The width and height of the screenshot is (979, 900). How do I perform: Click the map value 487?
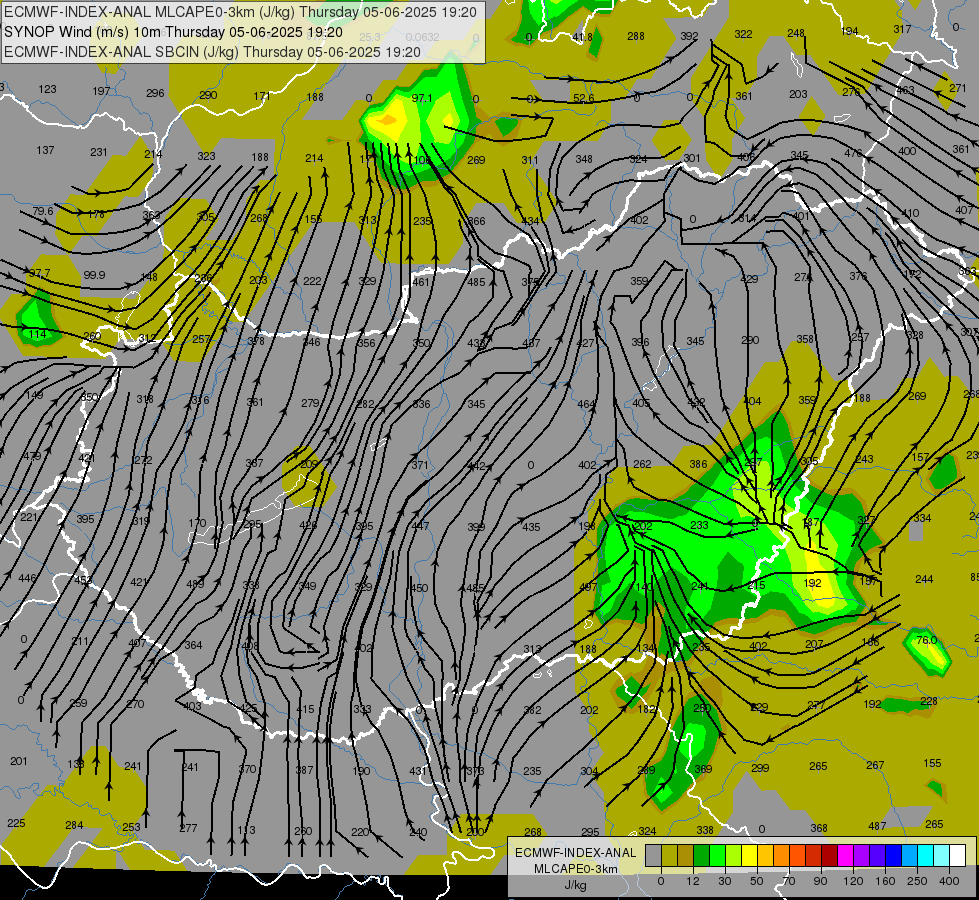877,826
